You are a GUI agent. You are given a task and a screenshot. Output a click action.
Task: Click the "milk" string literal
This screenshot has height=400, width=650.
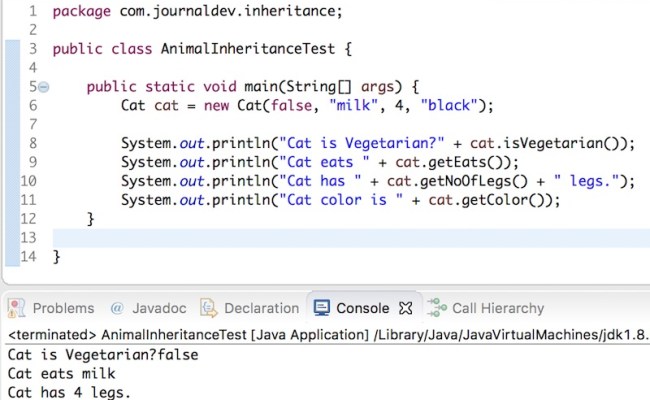pos(354,105)
